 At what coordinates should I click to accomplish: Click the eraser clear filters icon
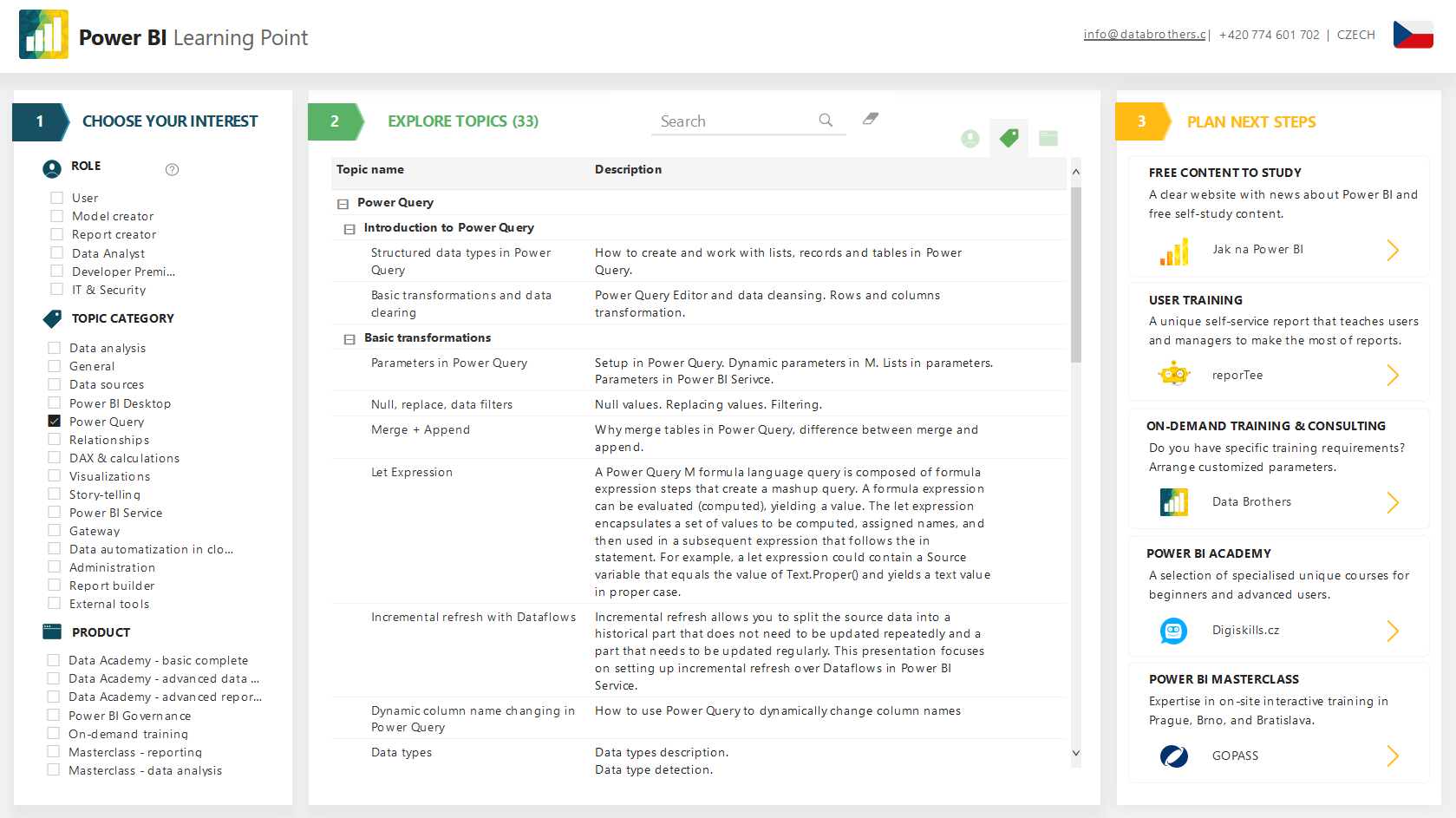(871, 119)
